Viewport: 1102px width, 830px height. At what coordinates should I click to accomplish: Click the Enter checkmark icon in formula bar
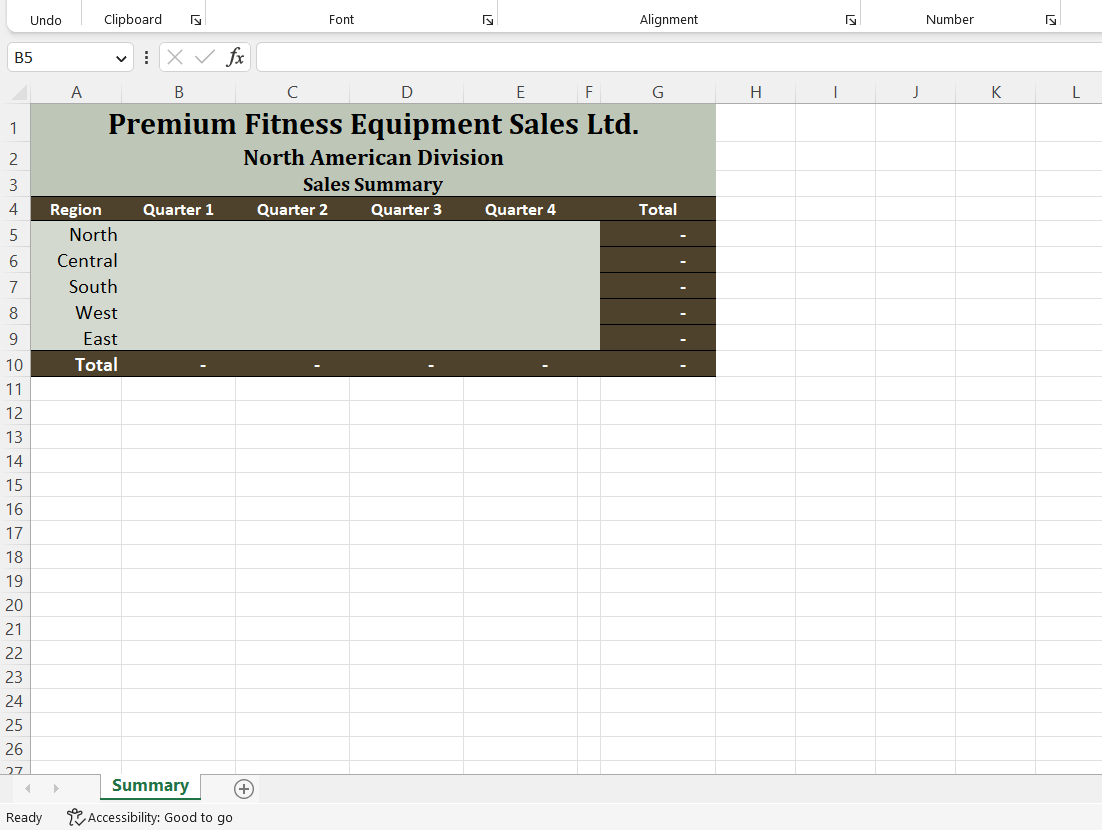[x=203, y=57]
